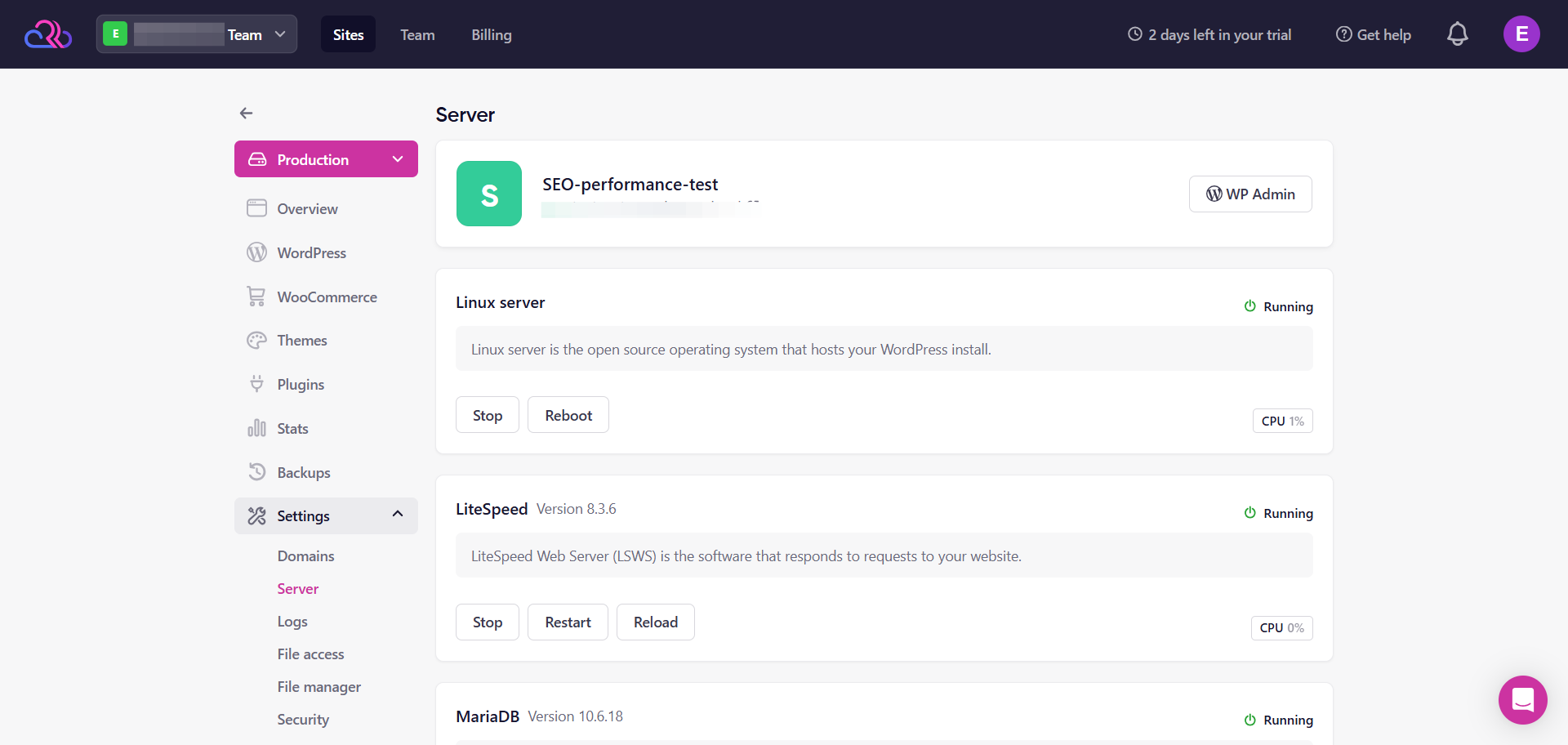Click the green S site avatar
Image resolution: width=1568 pixels, height=745 pixels.
[489, 194]
